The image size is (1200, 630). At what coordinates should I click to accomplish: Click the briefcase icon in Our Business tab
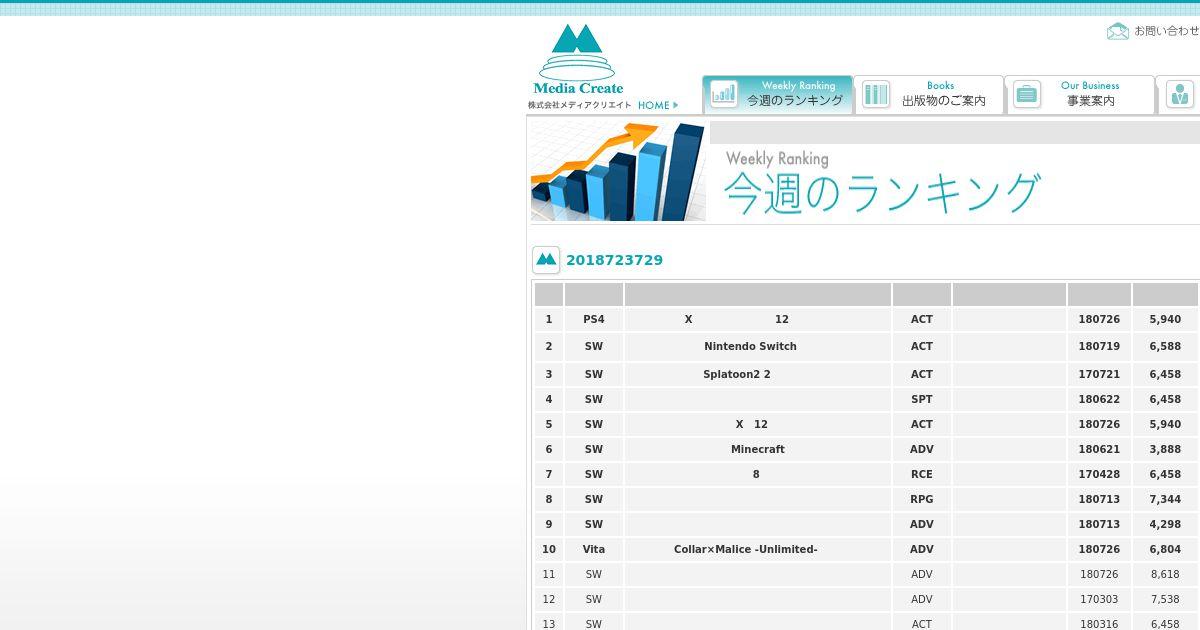[x=1026, y=94]
